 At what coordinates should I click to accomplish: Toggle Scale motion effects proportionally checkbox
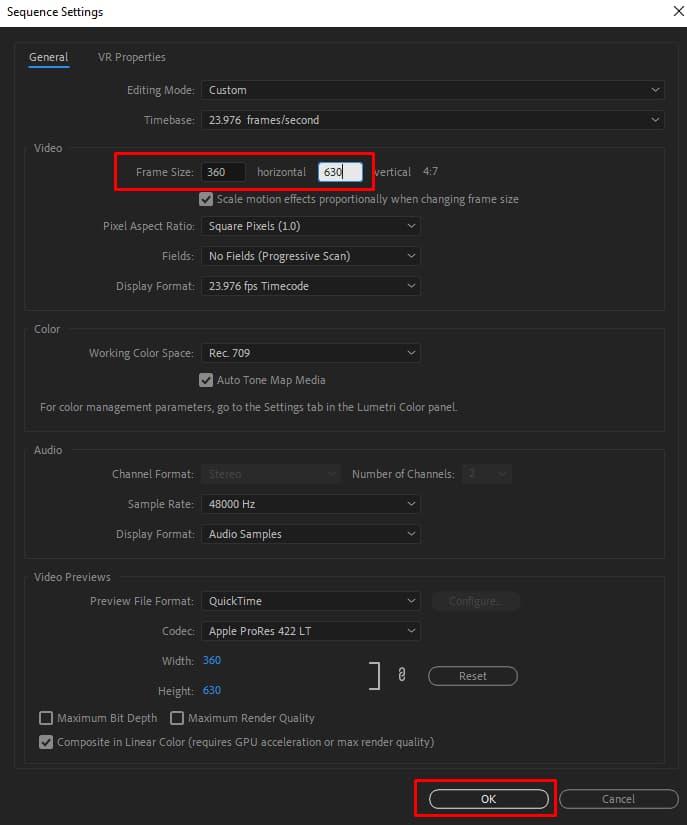207,199
